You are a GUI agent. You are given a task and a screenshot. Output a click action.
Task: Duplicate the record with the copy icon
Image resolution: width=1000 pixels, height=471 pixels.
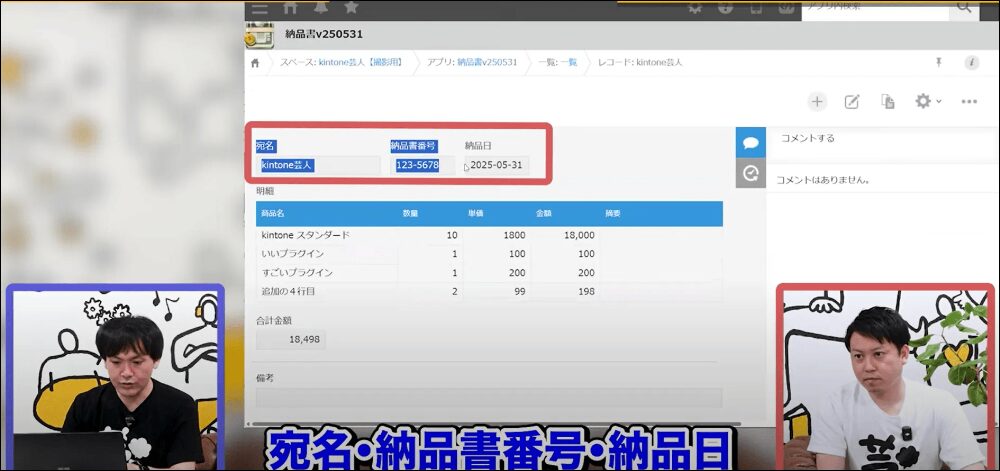tap(887, 101)
